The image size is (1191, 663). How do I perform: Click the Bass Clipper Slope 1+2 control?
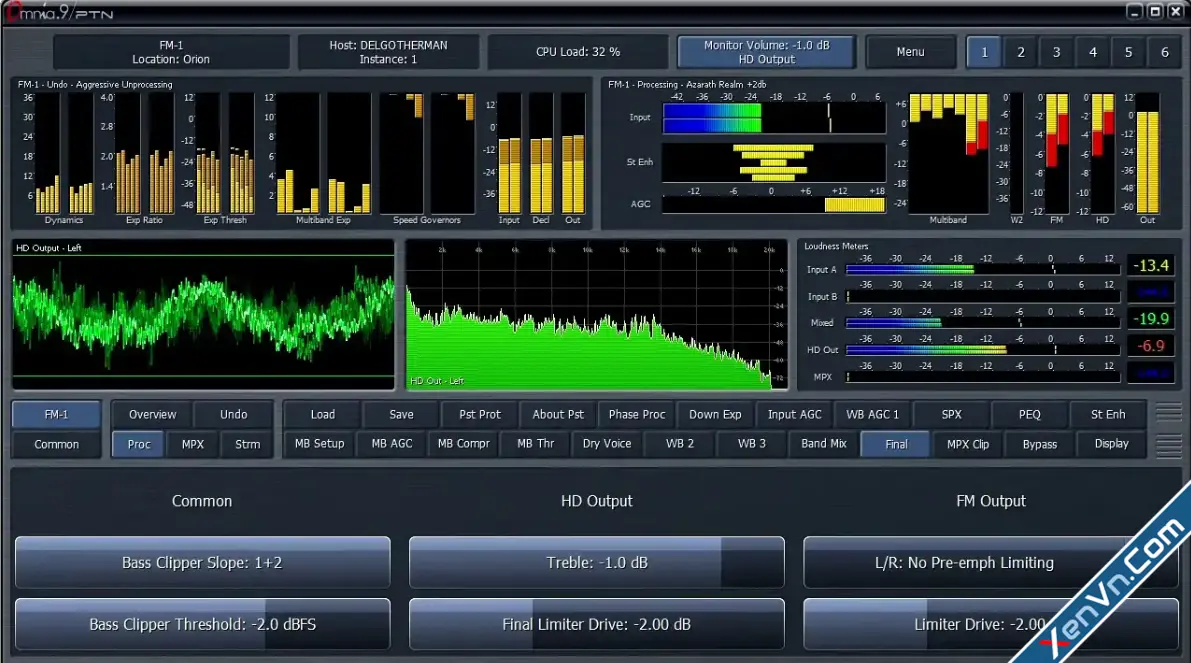click(202, 563)
